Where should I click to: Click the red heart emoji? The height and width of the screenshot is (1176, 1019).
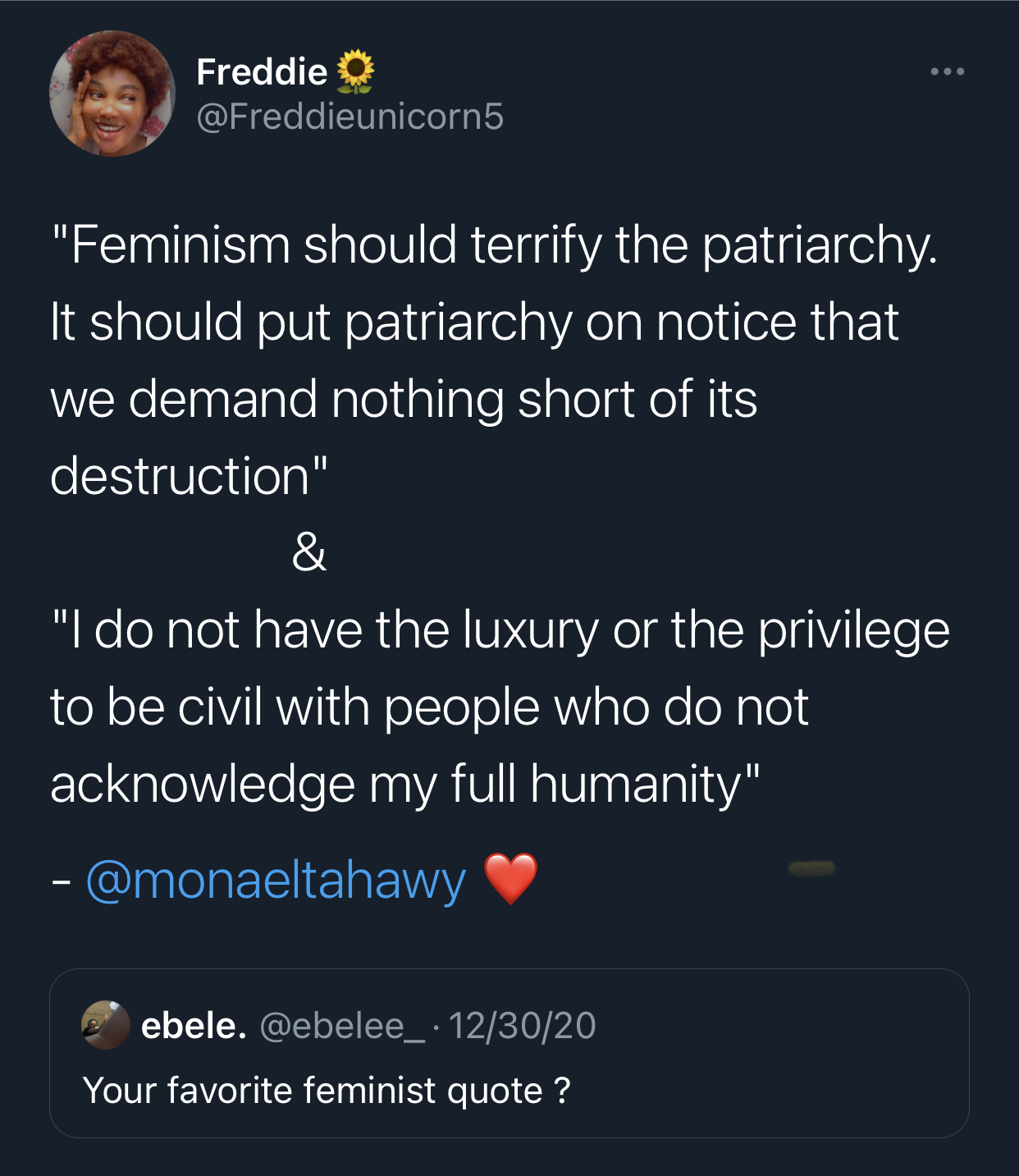[x=510, y=879]
